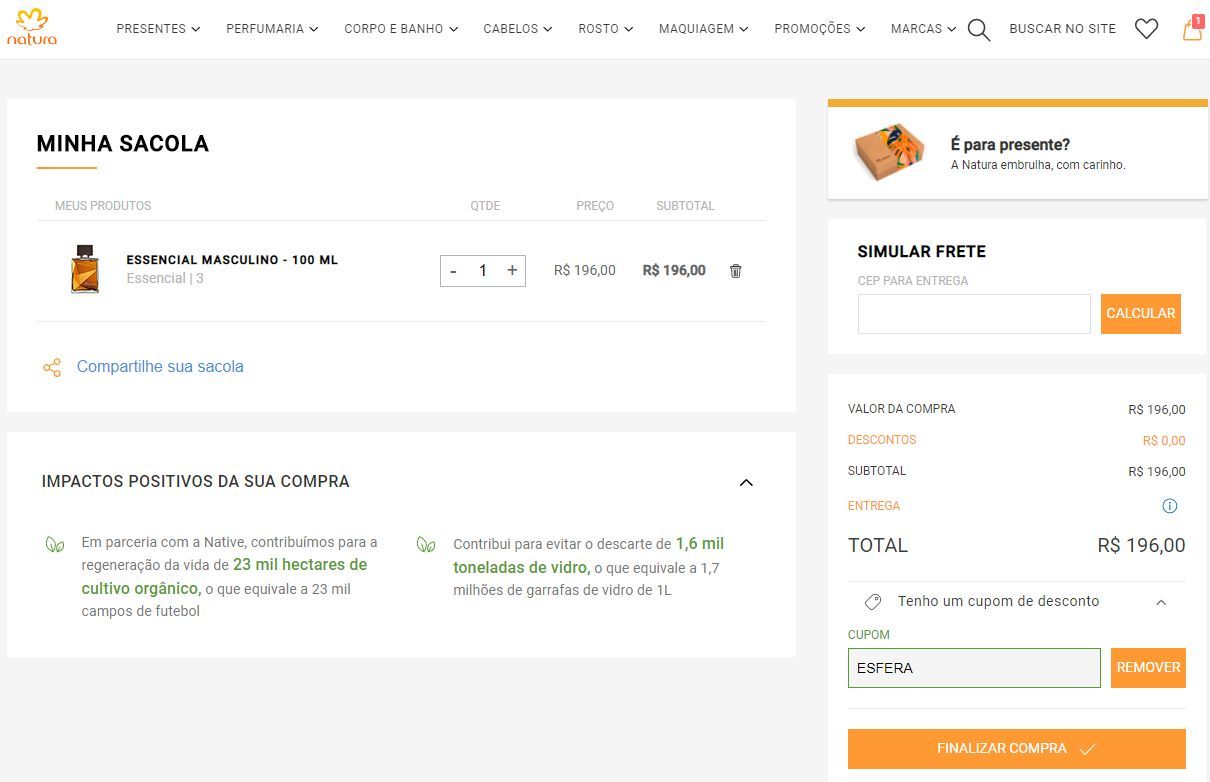
Task: Expand the Cabelos menu
Action: coord(518,29)
